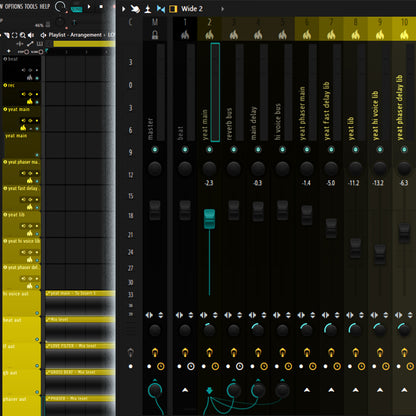Open the OPTIONS menu
This screenshot has width=416, height=416.
click(x=14, y=6)
